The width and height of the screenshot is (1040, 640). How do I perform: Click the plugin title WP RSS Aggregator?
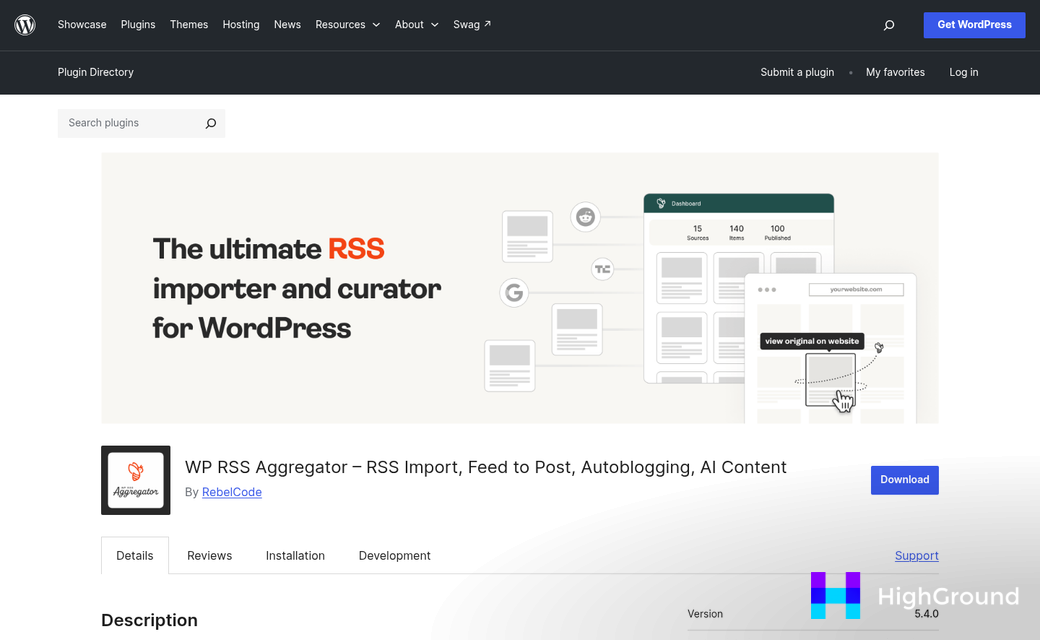[486, 467]
